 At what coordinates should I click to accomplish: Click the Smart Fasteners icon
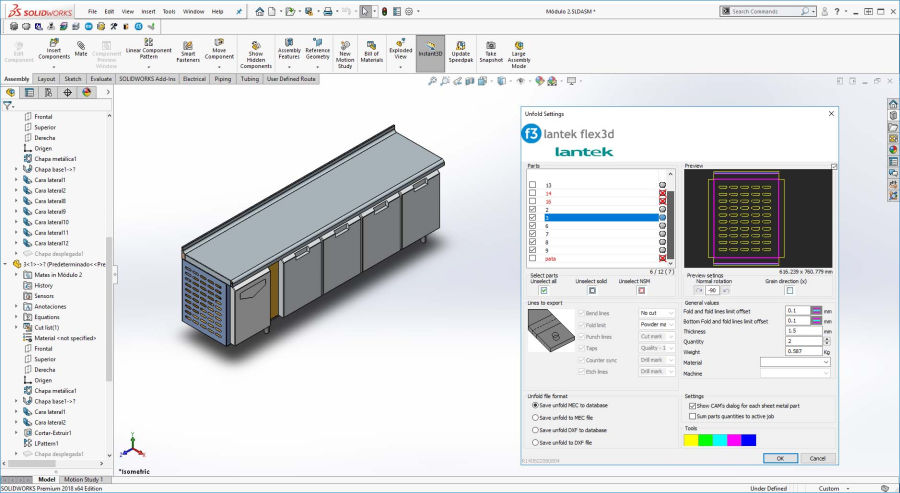click(x=188, y=50)
